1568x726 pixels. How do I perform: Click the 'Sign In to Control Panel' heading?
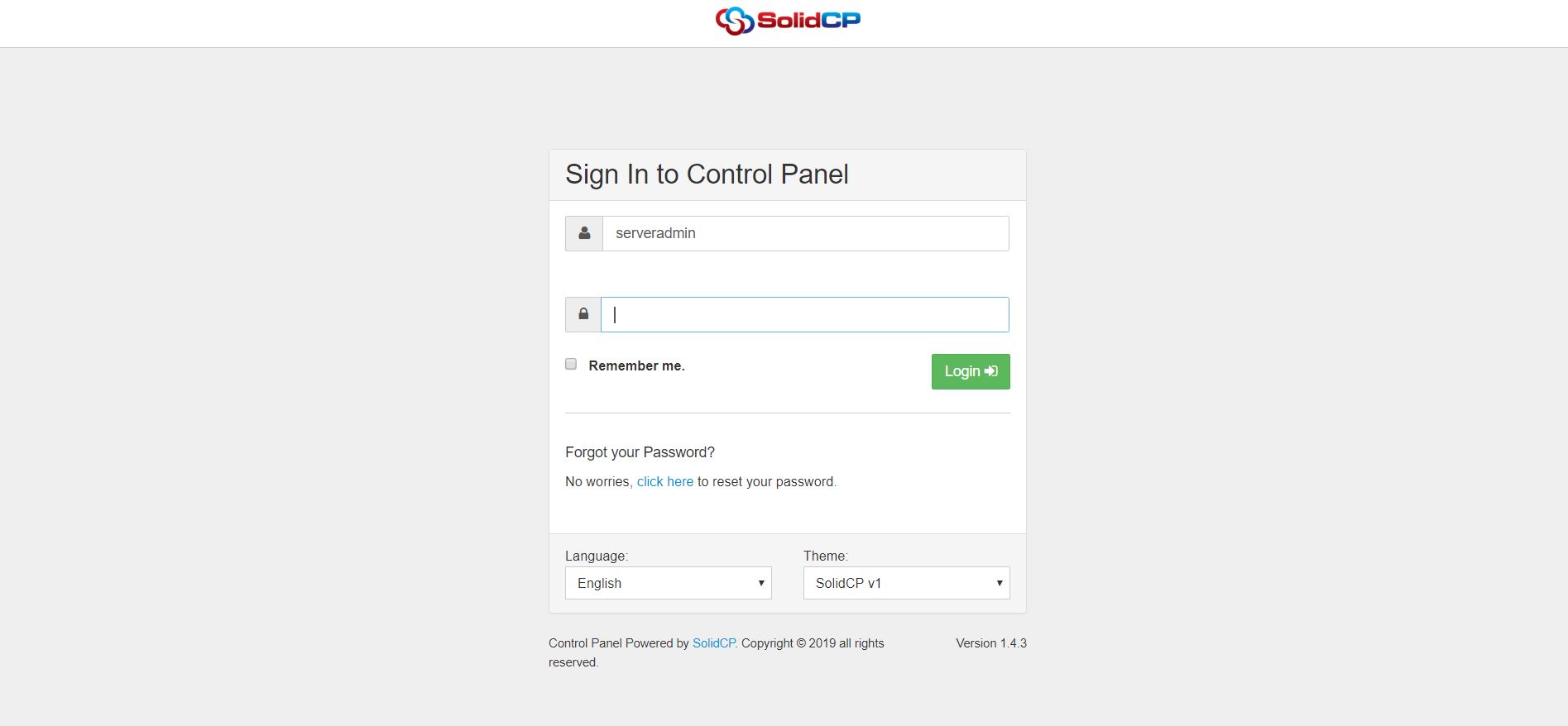707,174
